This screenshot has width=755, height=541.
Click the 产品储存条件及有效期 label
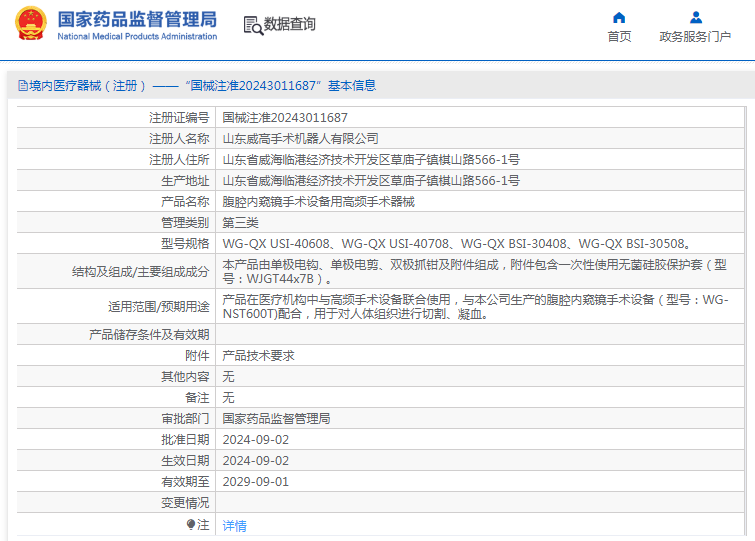pos(149,335)
